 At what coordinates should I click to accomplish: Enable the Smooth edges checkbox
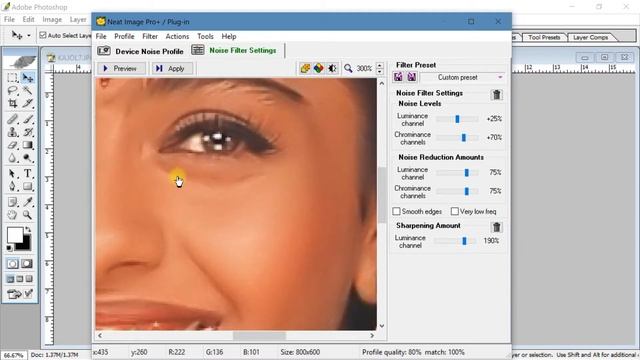coord(396,211)
